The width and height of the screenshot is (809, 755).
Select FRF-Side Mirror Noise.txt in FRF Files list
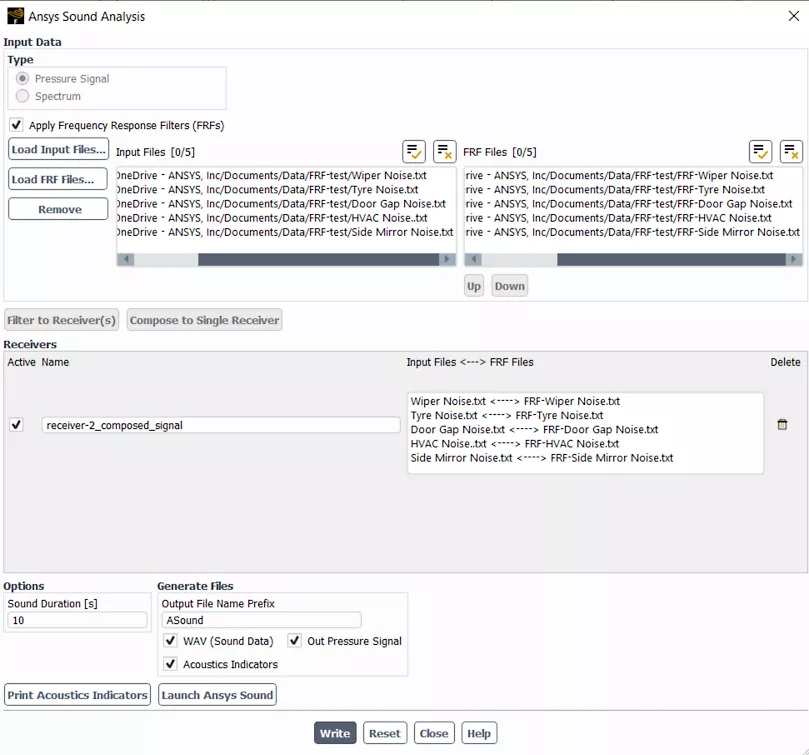(x=633, y=232)
